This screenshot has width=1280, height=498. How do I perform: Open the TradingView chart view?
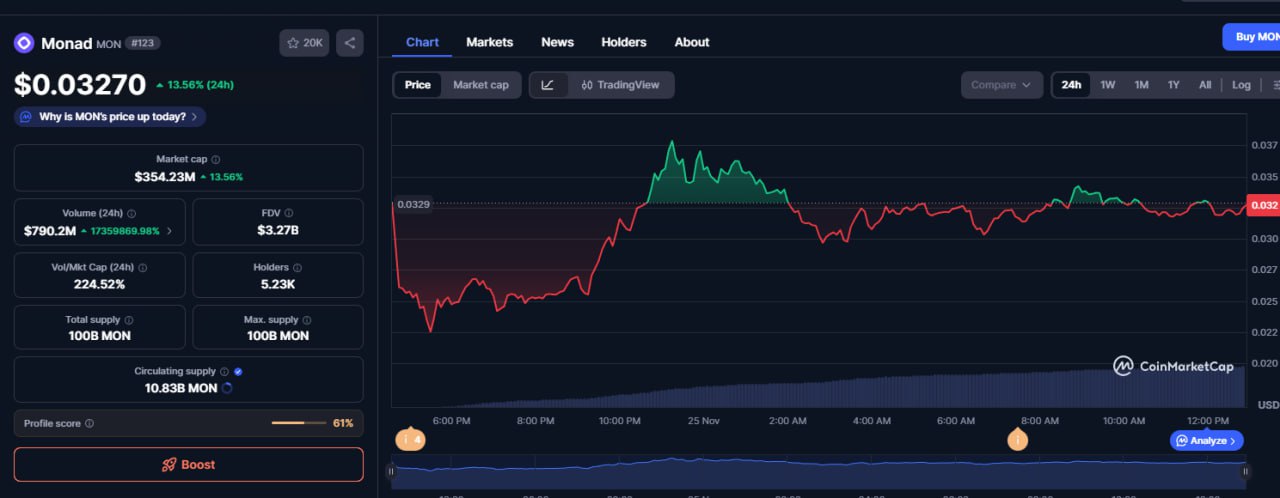(x=620, y=85)
